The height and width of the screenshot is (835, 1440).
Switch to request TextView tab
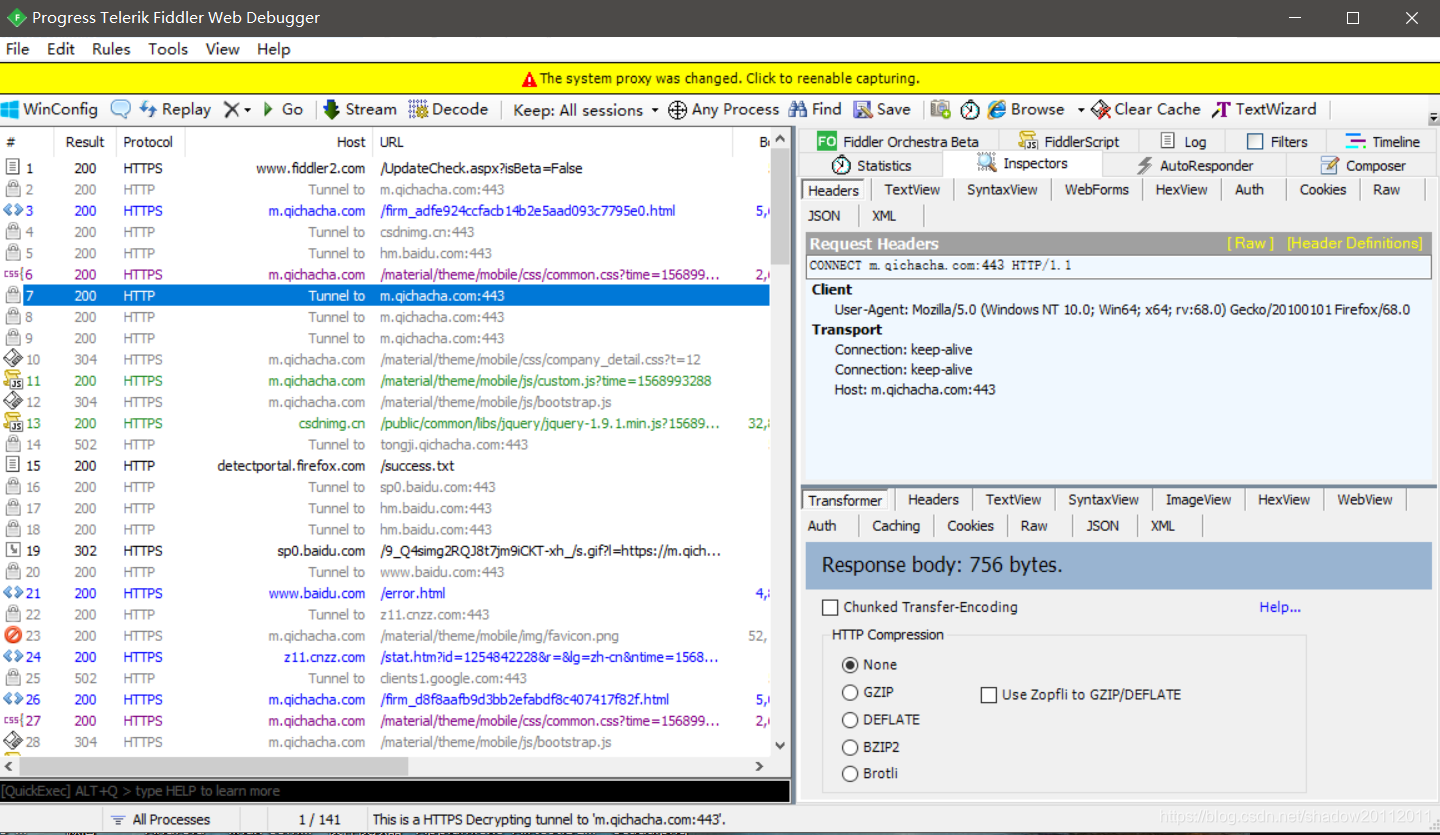point(912,189)
